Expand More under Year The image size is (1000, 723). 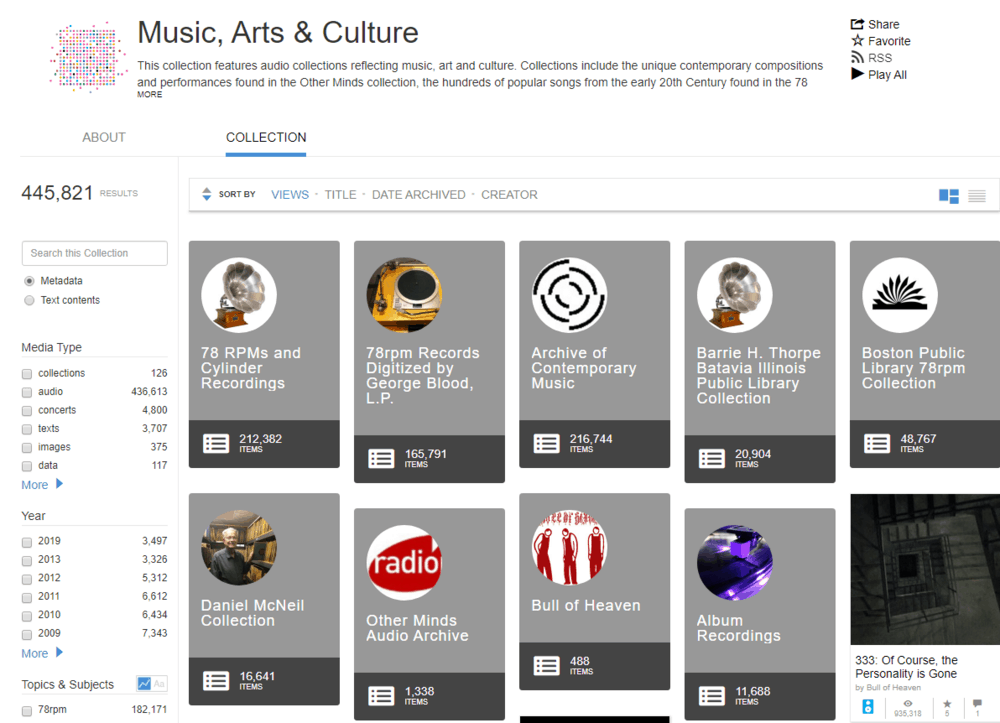pos(42,653)
